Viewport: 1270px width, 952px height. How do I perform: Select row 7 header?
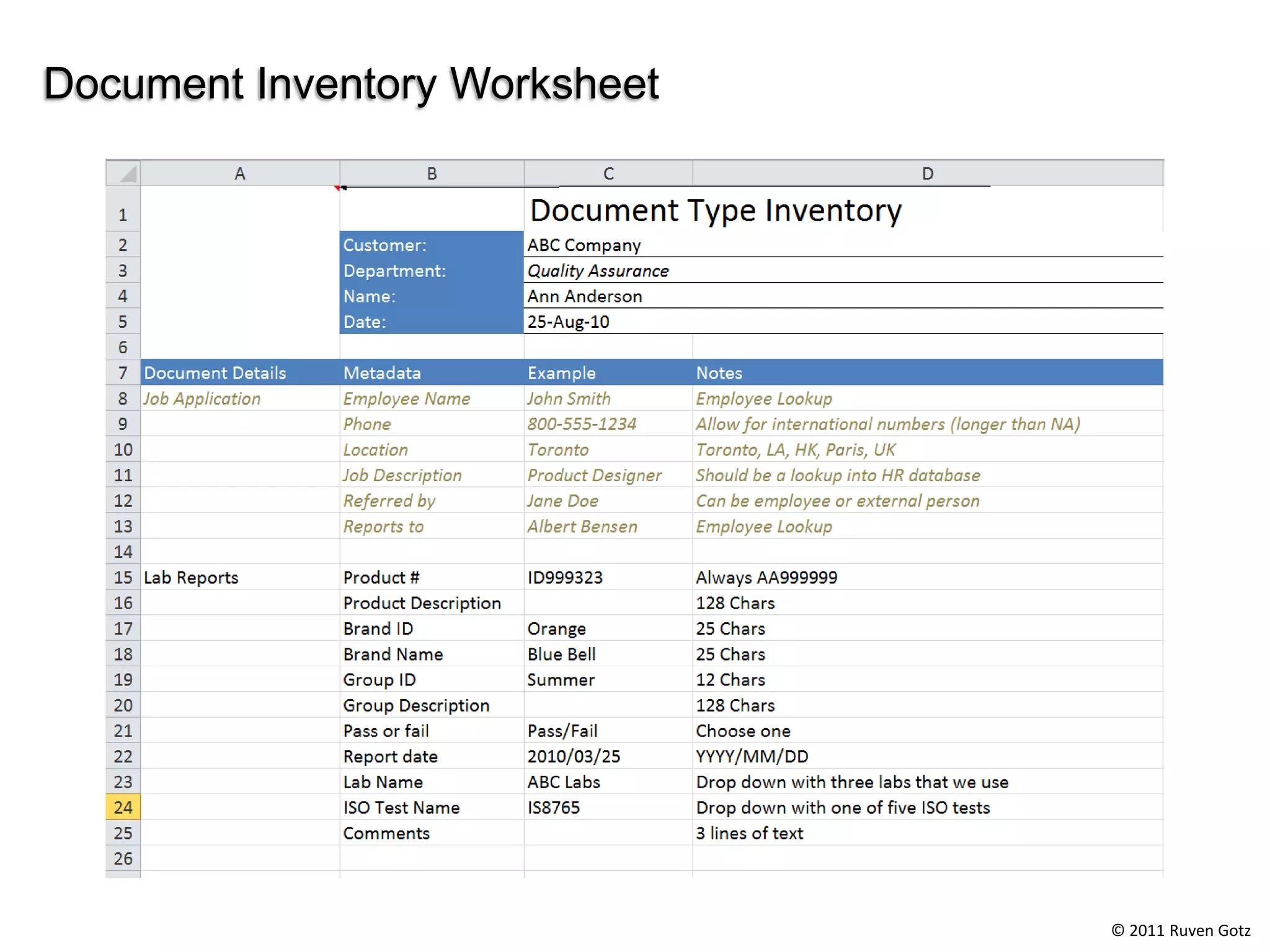(123, 372)
